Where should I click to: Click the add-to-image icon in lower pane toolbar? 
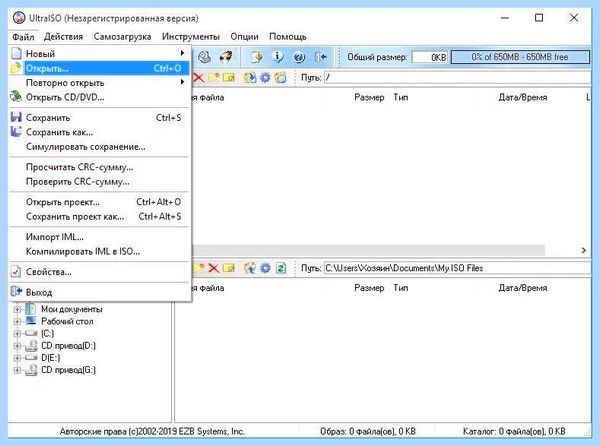click(250, 268)
